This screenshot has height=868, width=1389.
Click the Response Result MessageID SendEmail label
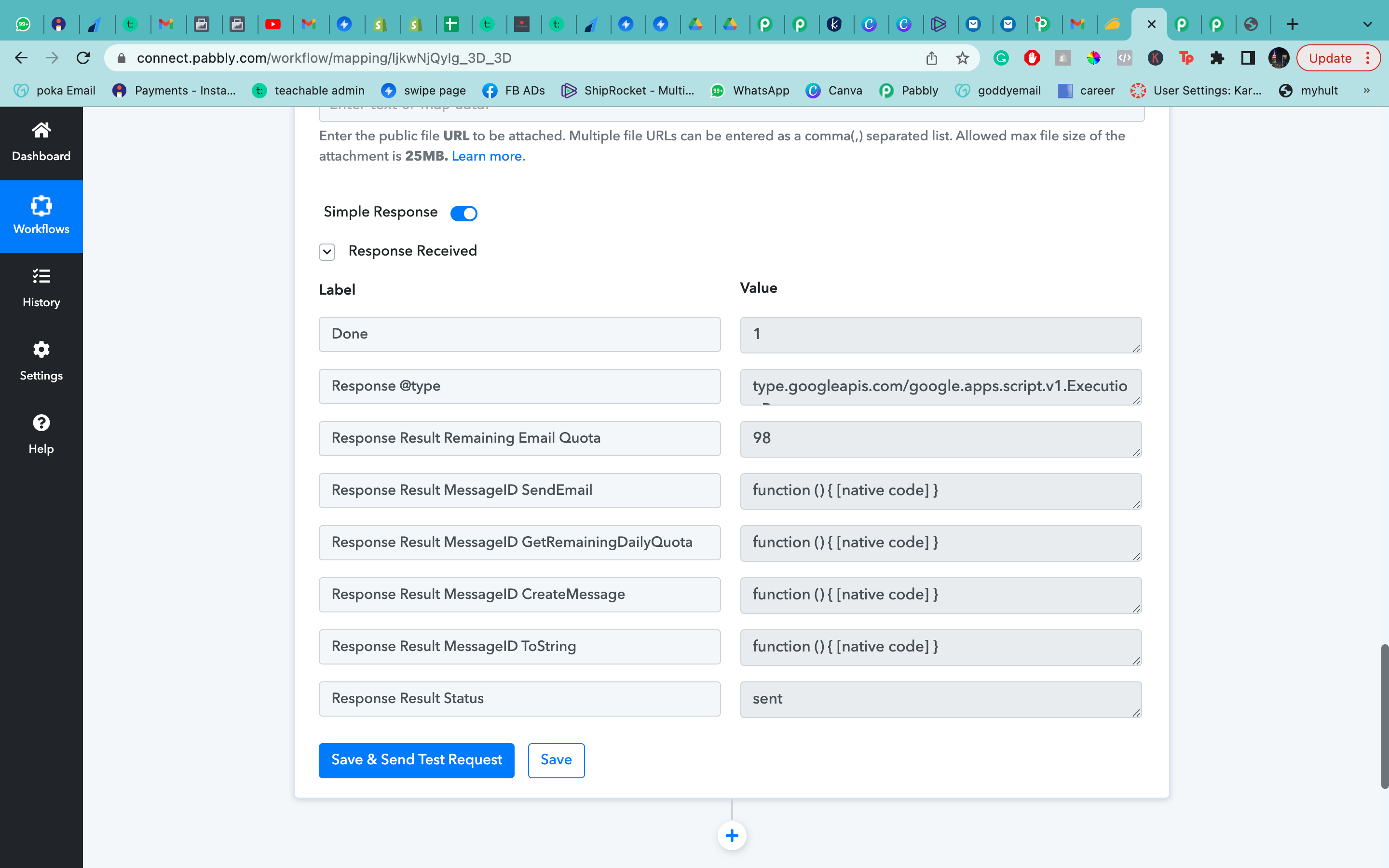click(x=519, y=490)
